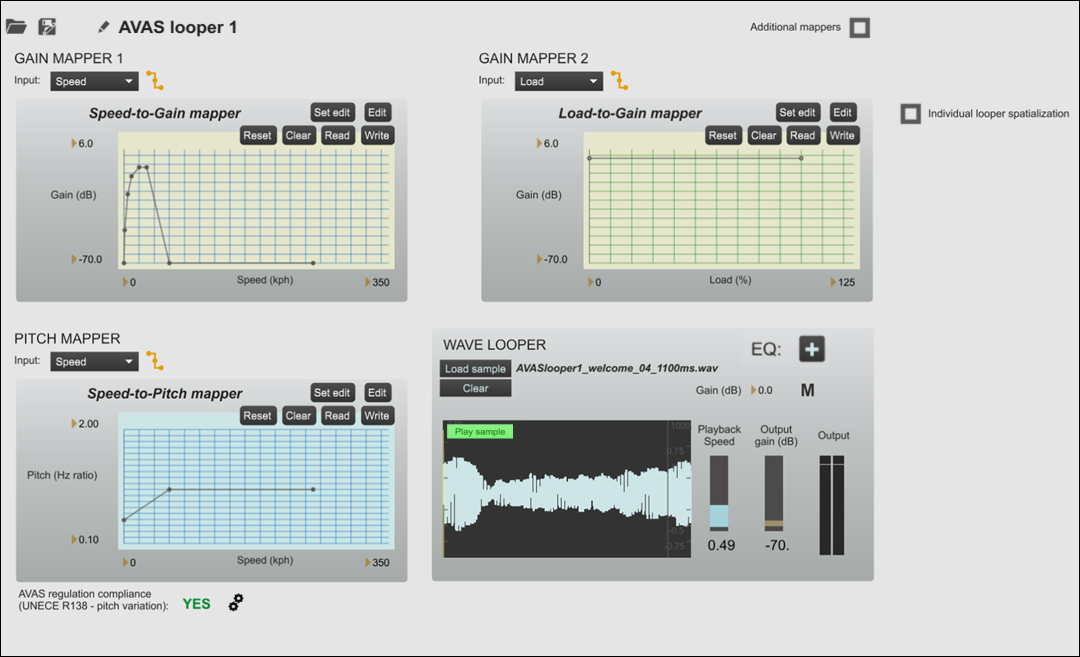This screenshot has height=657, width=1080.
Task: Click the Output gain (dB) slider
Action: click(774, 493)
